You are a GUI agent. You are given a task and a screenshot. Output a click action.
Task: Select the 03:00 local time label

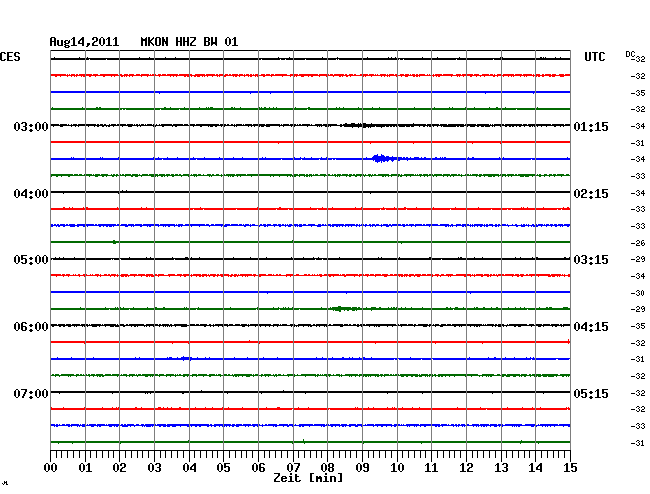coord(31,126)
